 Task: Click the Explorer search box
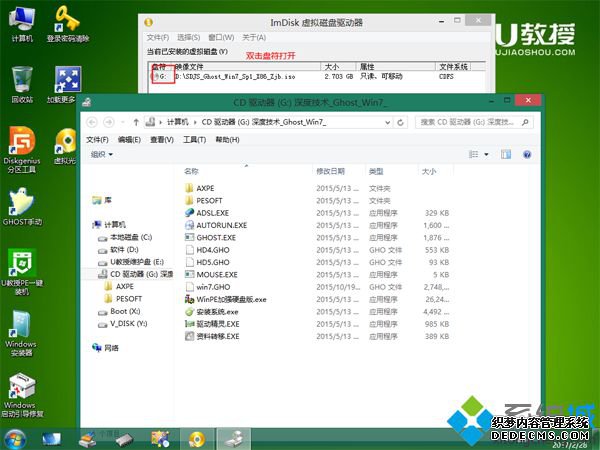[x=474, y=122]
